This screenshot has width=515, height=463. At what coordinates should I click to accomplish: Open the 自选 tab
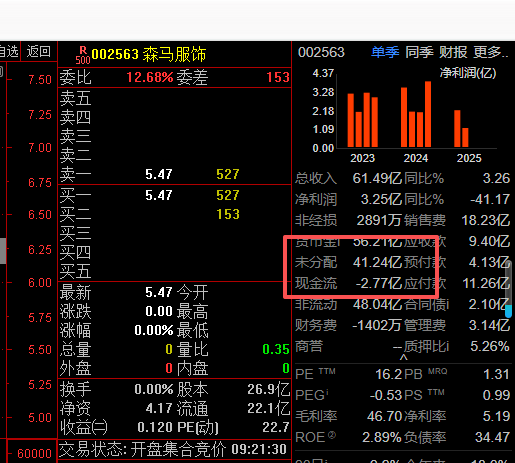(x=9, y=51)
